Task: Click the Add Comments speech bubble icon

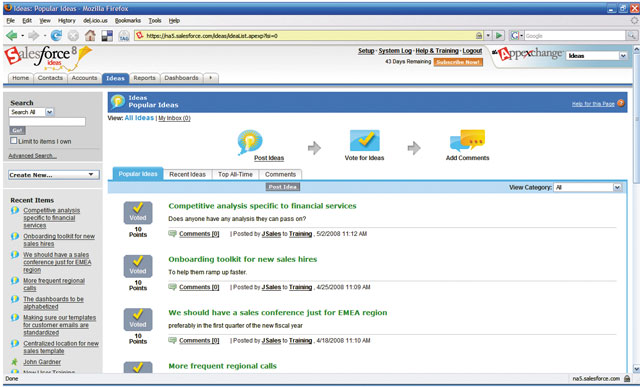Action: 467,140
